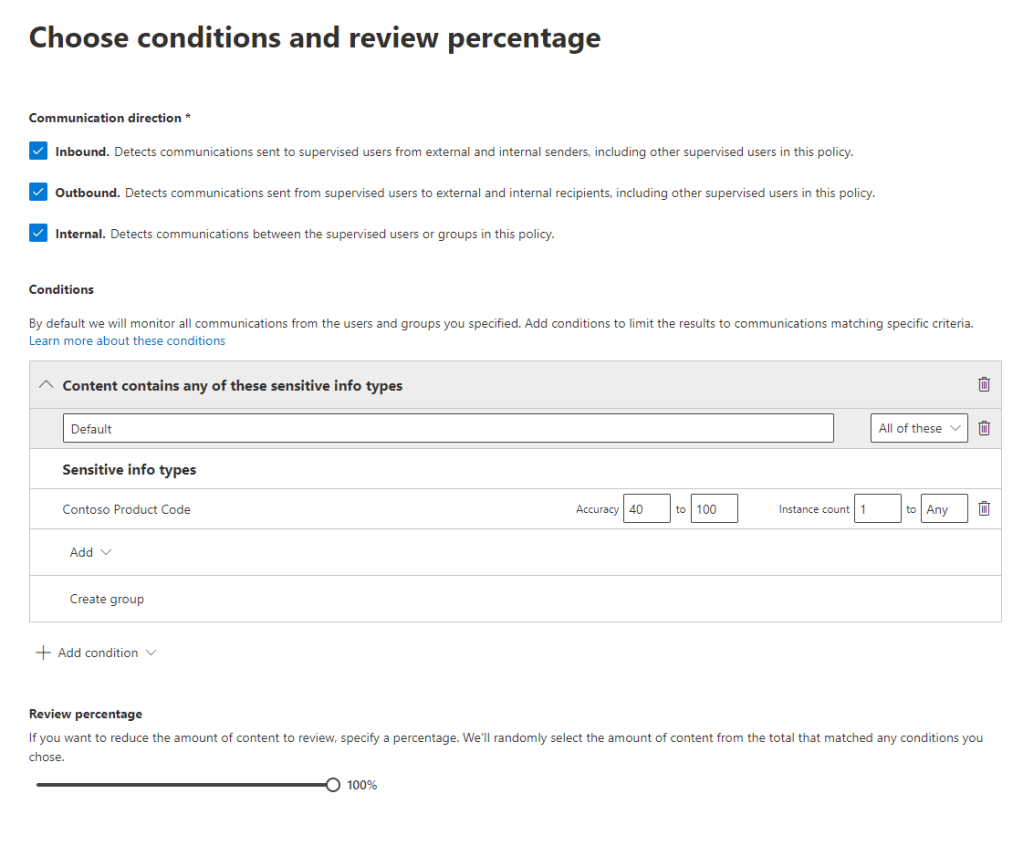This screenshot has height=846, width=1023.
Task: Click the Default group name field
Action: 447,428
